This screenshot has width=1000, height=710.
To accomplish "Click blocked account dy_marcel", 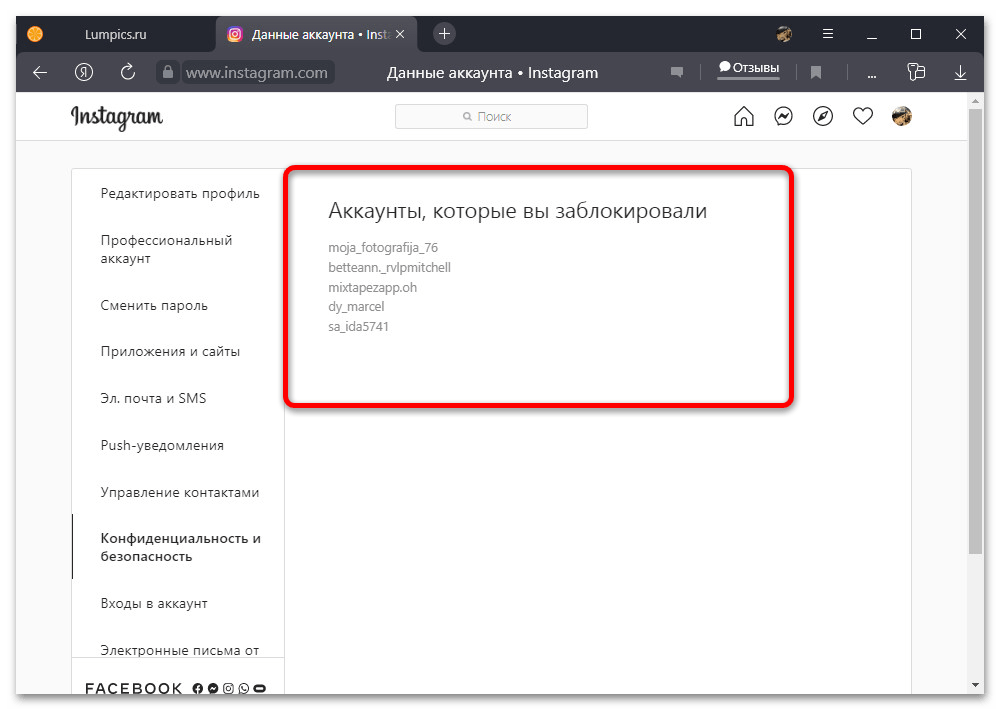I will pos(357,306).
